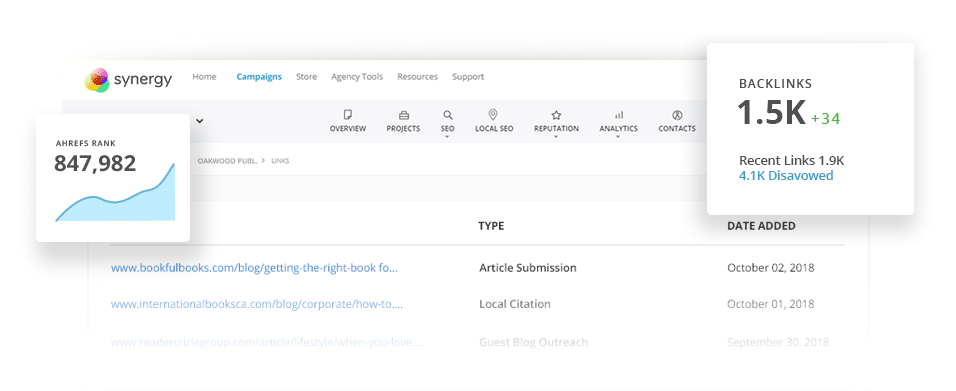Open the Overview document icon

click(348, 115)
